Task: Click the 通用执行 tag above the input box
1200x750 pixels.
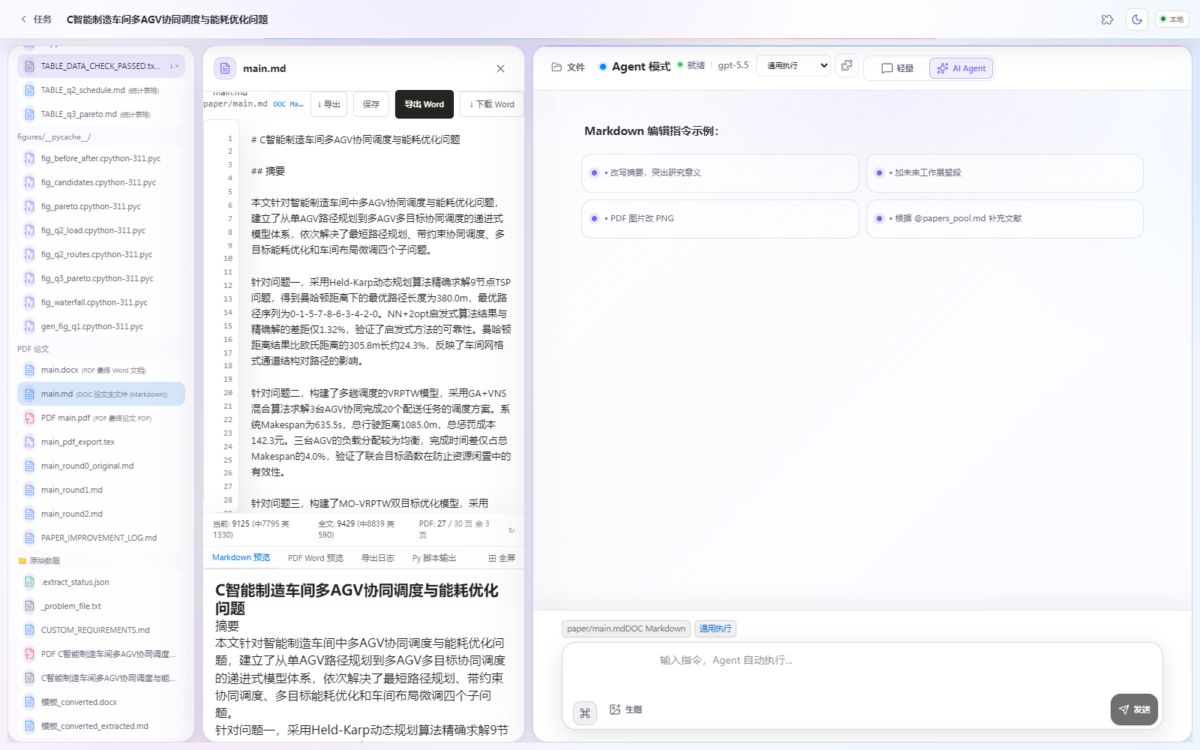Action: coord(715,629)
